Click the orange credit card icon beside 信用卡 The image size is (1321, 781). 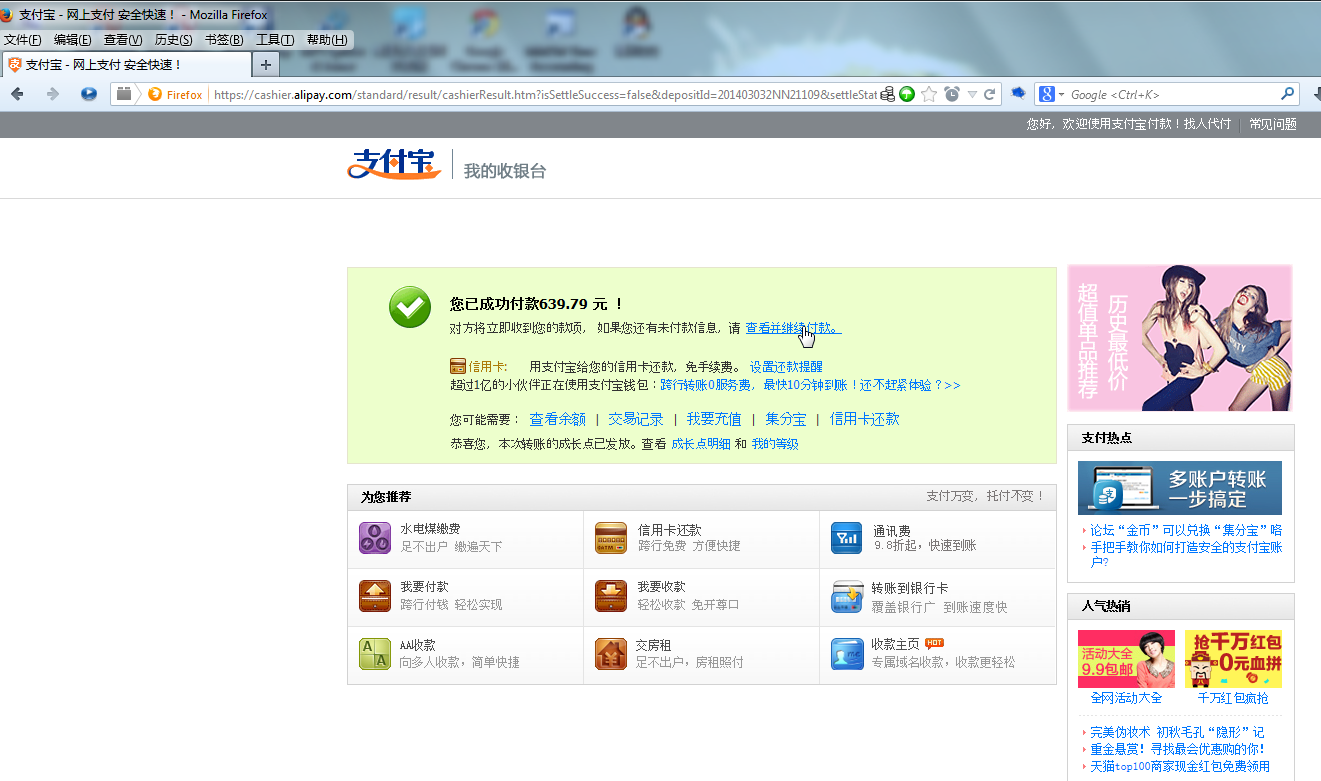[x=458, y=367]
